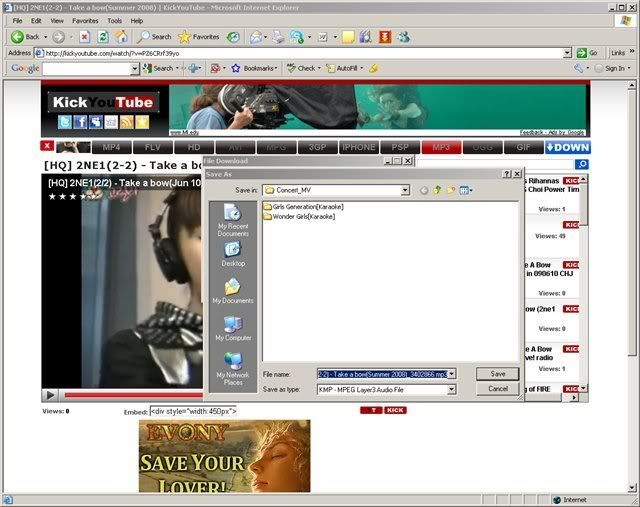Go to Home page icon
The width and height of the screenshot is (640, 507).
coord(121,37)
